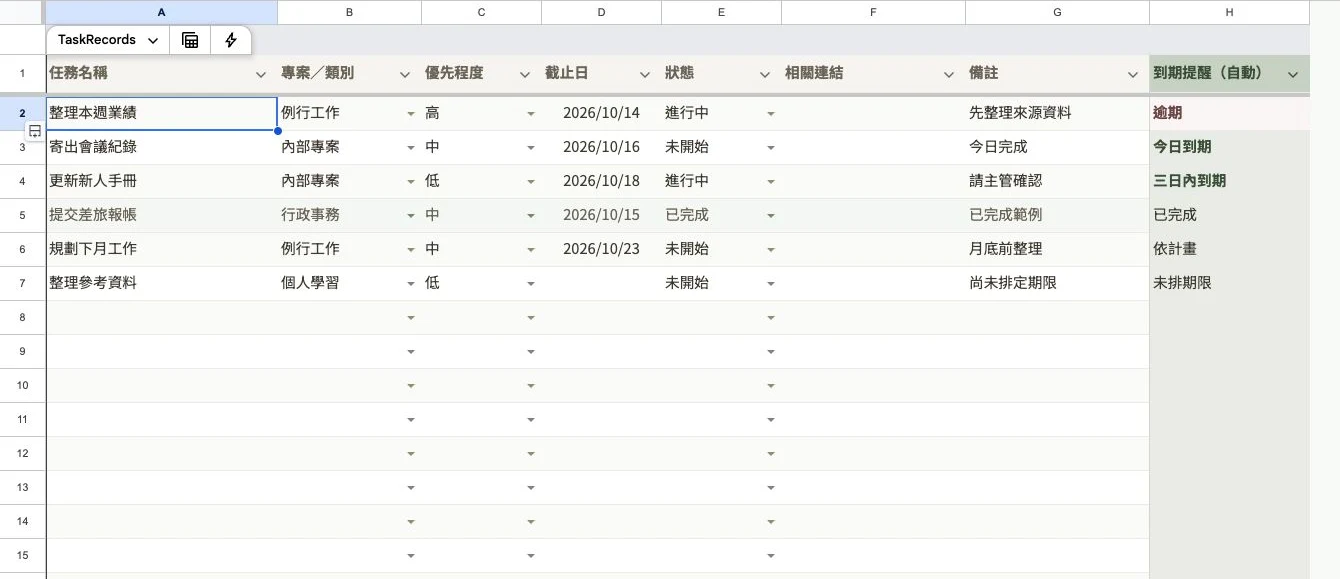Select the reminder cell 今日到期
Screen dimensions: 1340x579
1229,147
